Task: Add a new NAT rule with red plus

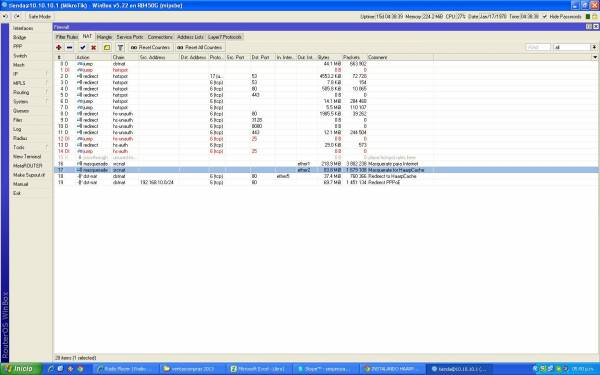Action: point(59,47)
